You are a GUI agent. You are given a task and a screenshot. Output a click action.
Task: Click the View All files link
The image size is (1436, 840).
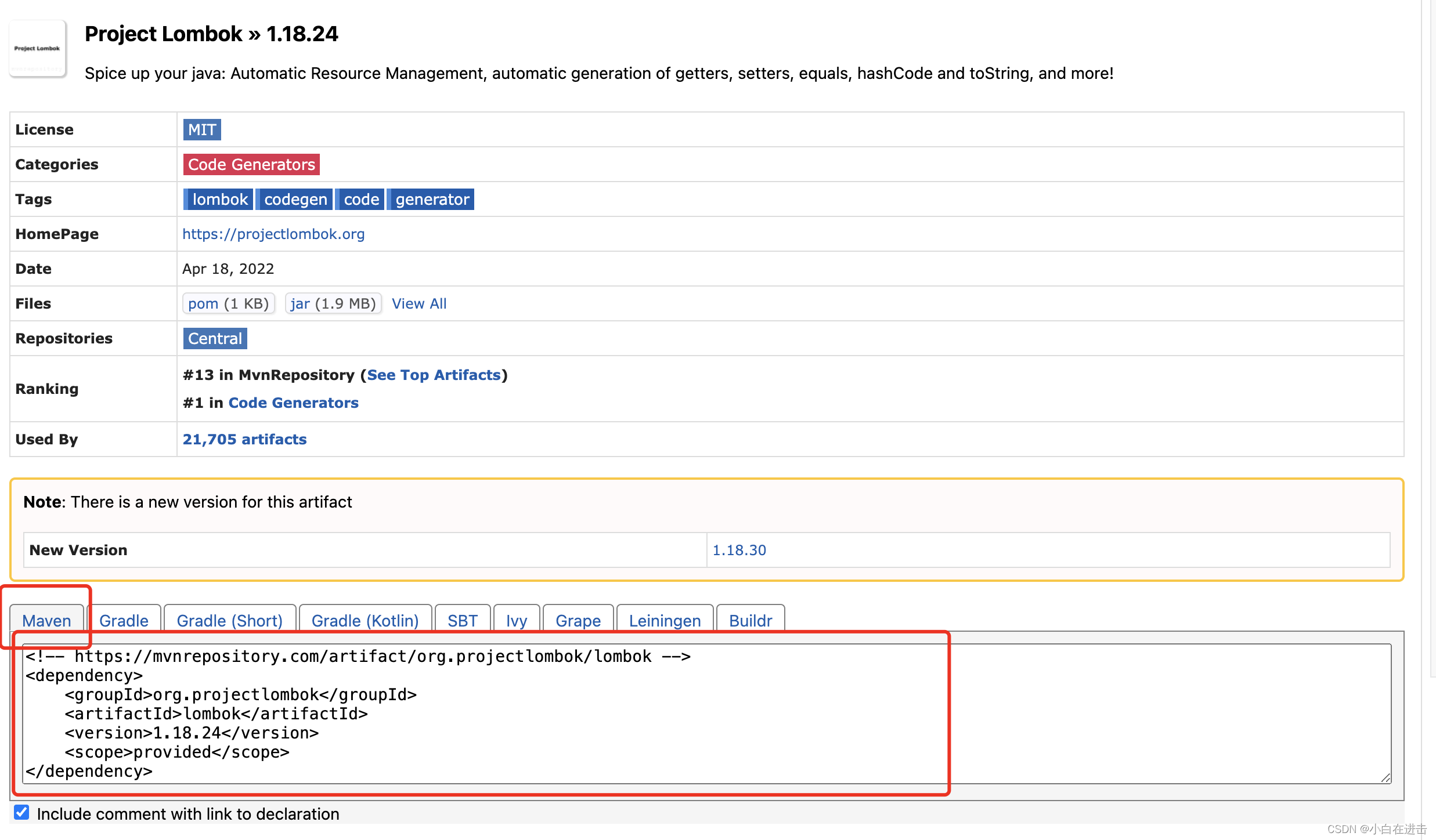point(419,303)
